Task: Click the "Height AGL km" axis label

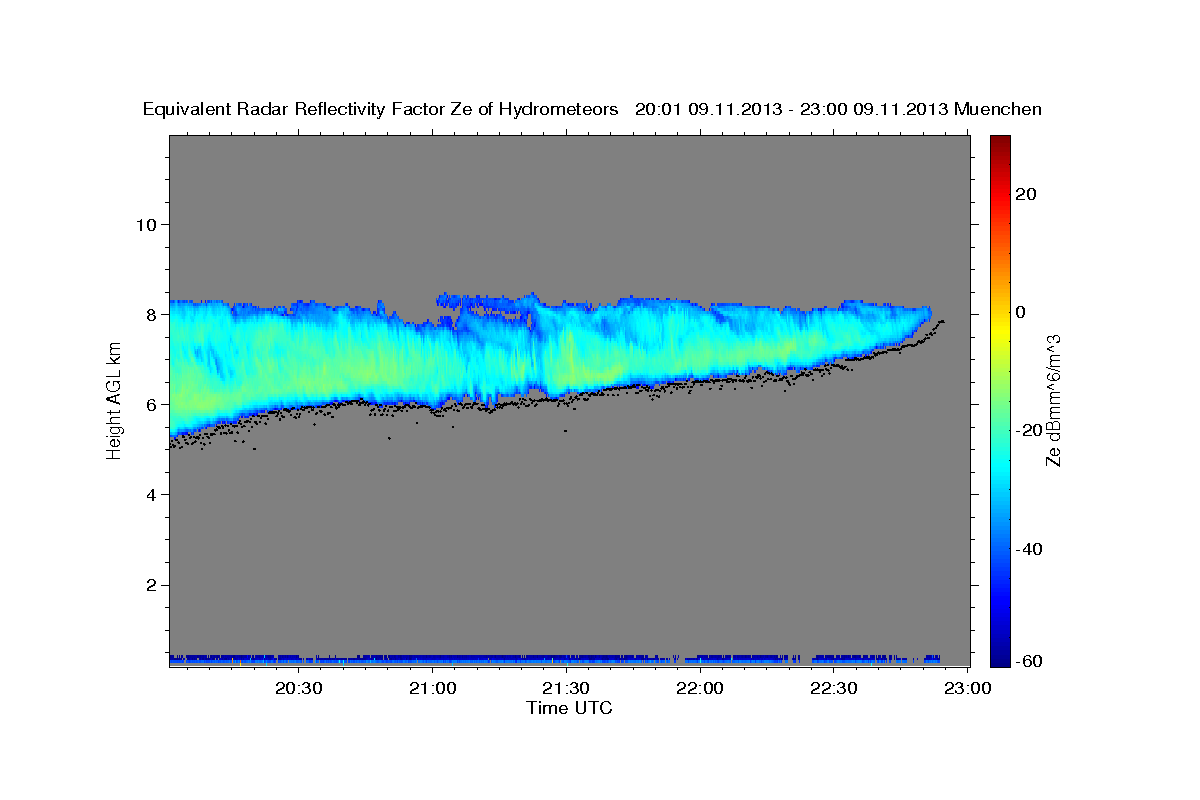Action: point(114,400)
